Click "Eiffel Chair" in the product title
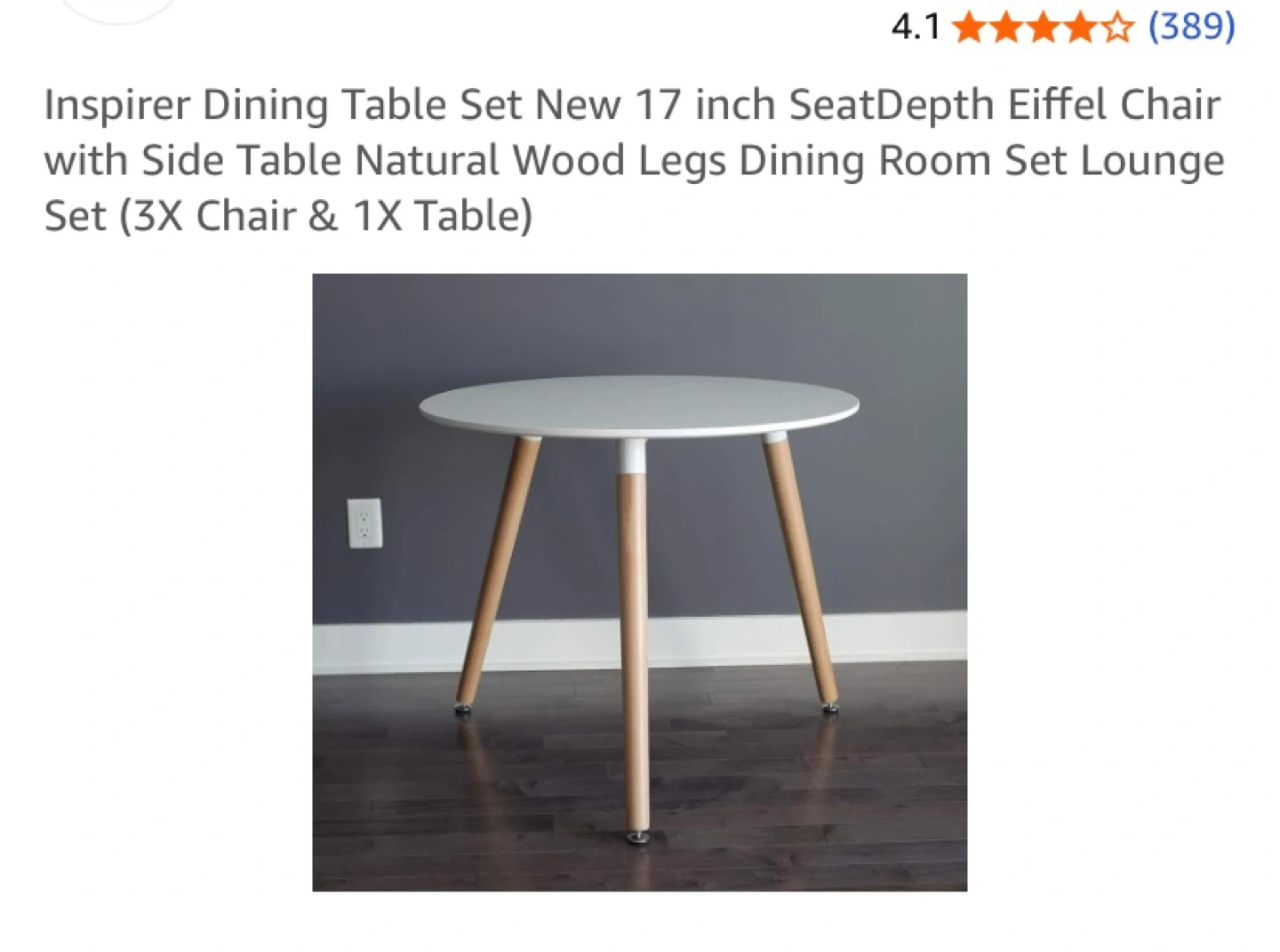Image resolution: width=1280 pixels, height=952 pixels. tap(1113, 104)
